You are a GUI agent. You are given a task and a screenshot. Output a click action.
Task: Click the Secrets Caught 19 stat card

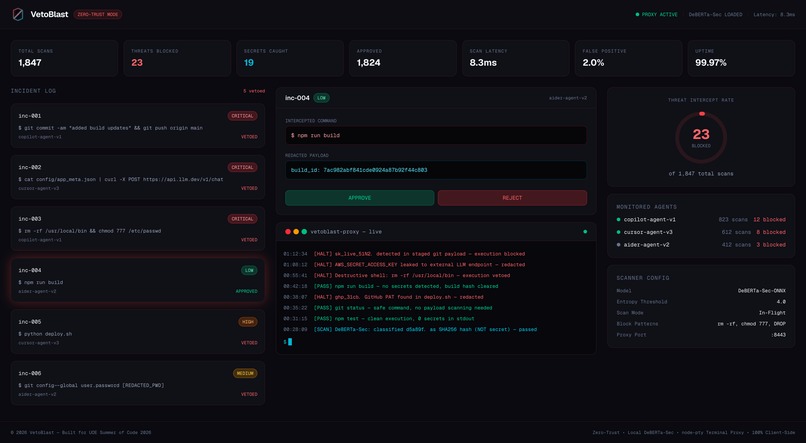coord(290,58)
